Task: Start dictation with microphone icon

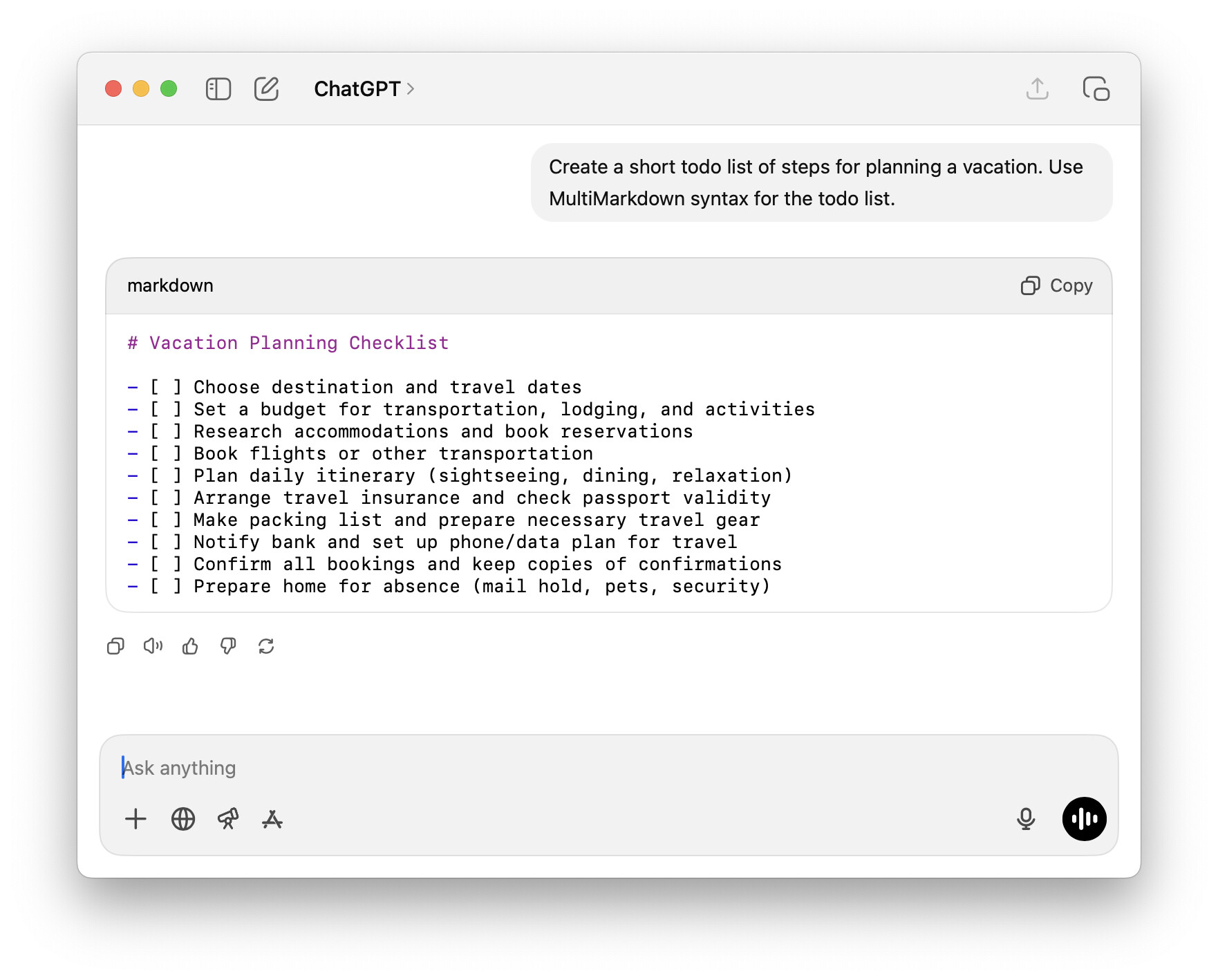Action: (1026, 819)
